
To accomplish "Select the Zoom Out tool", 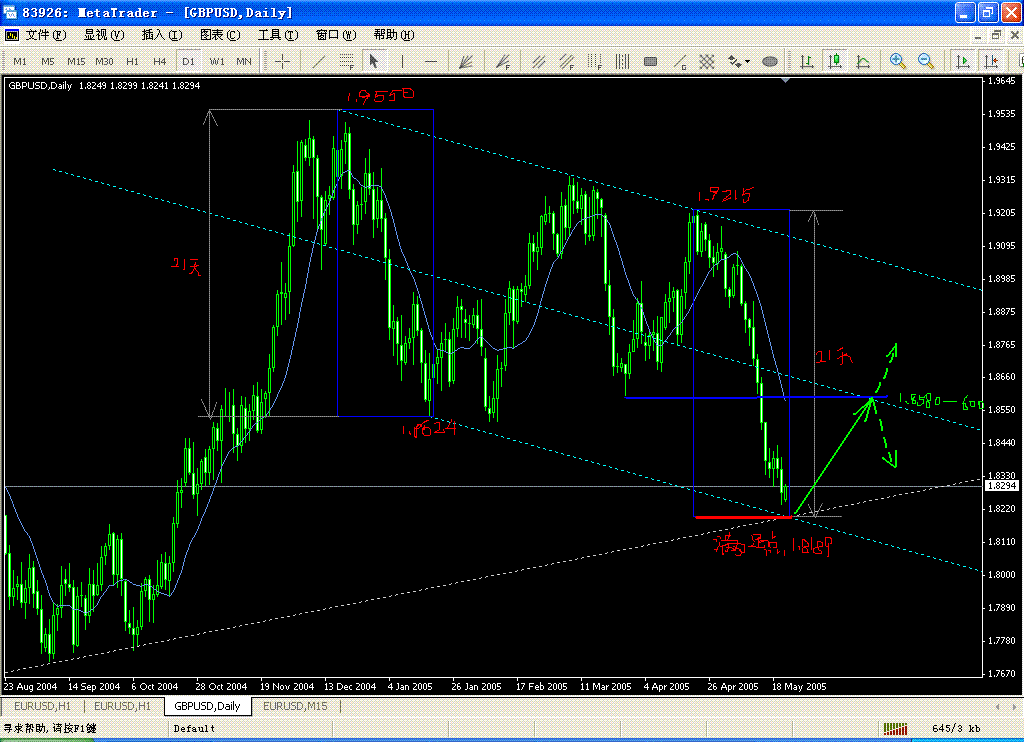I will (x=923, y=61).
